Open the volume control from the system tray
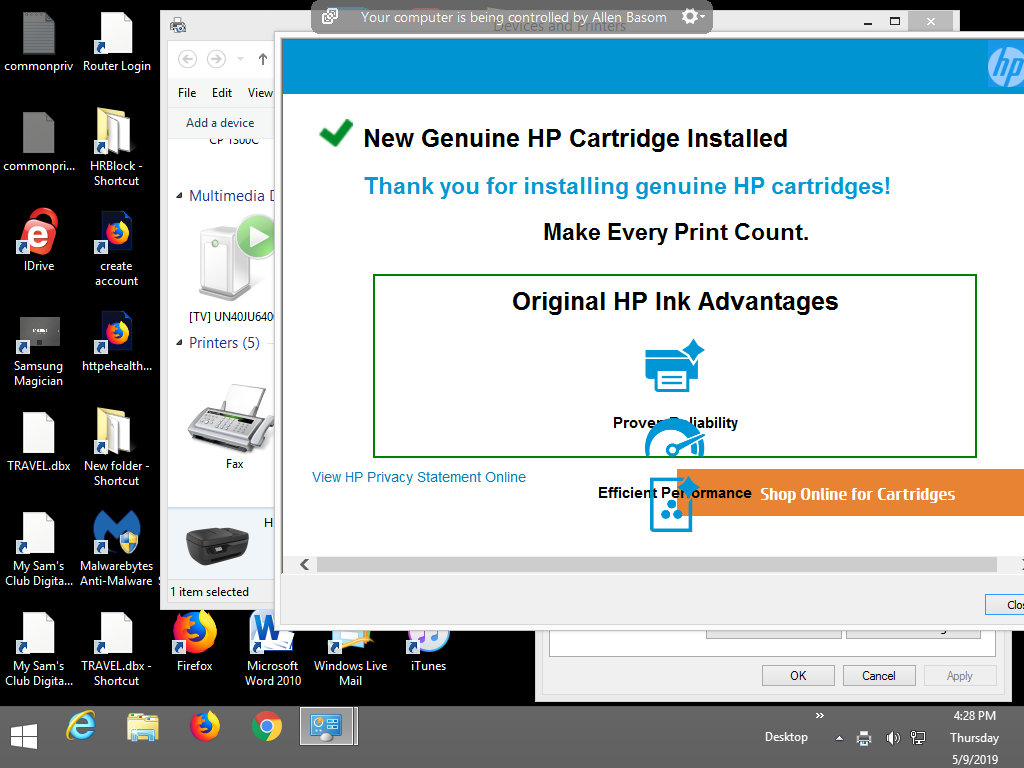The width and height of the screenshot is (1024, 768). click(x=893, y=737)
